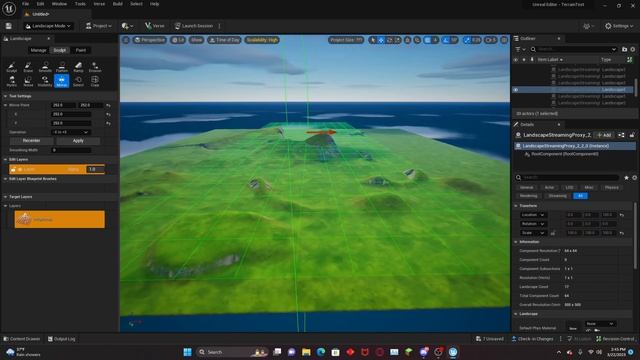The width and height of the screenshot is (640, 360).
Task: Select the Erase tool
Action: tap(28, 67)
